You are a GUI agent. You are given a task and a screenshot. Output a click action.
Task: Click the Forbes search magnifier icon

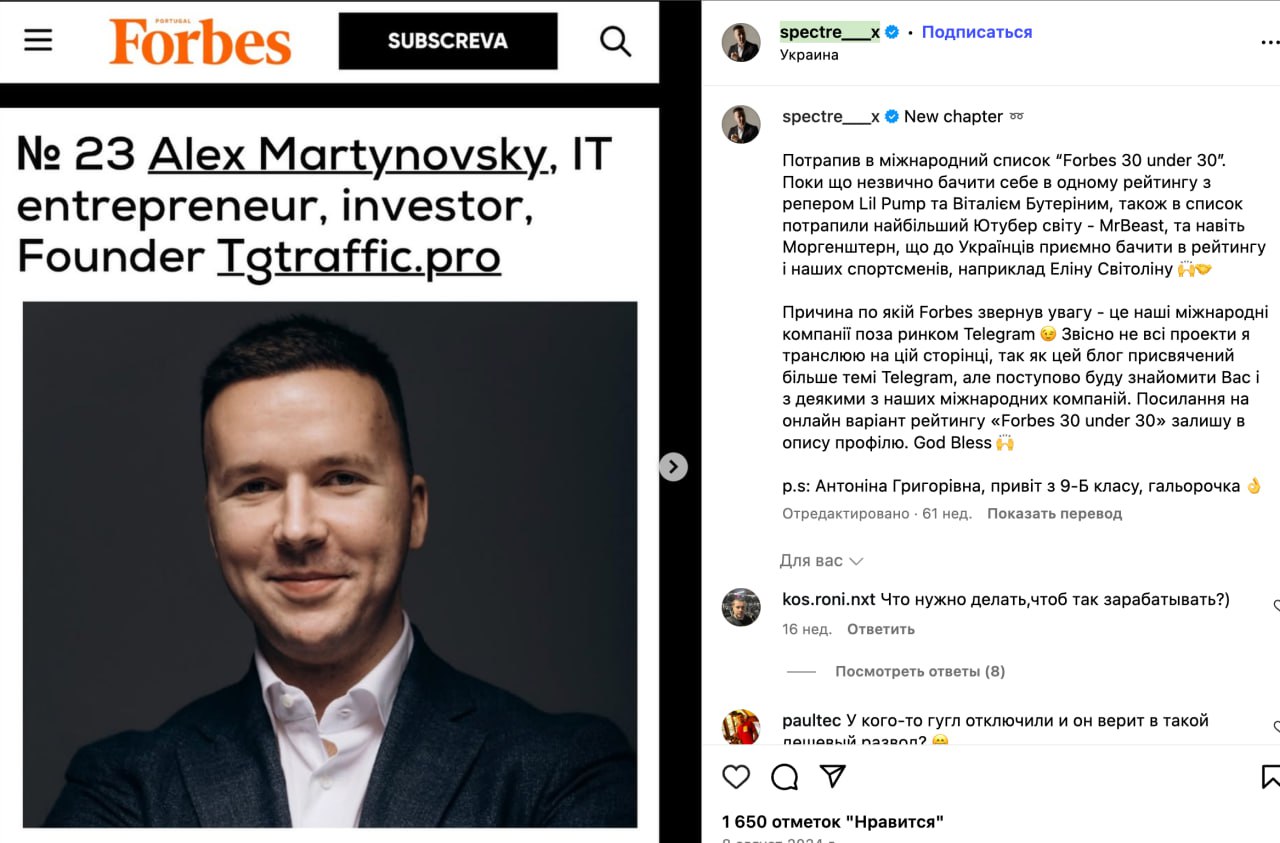[615, 41]
